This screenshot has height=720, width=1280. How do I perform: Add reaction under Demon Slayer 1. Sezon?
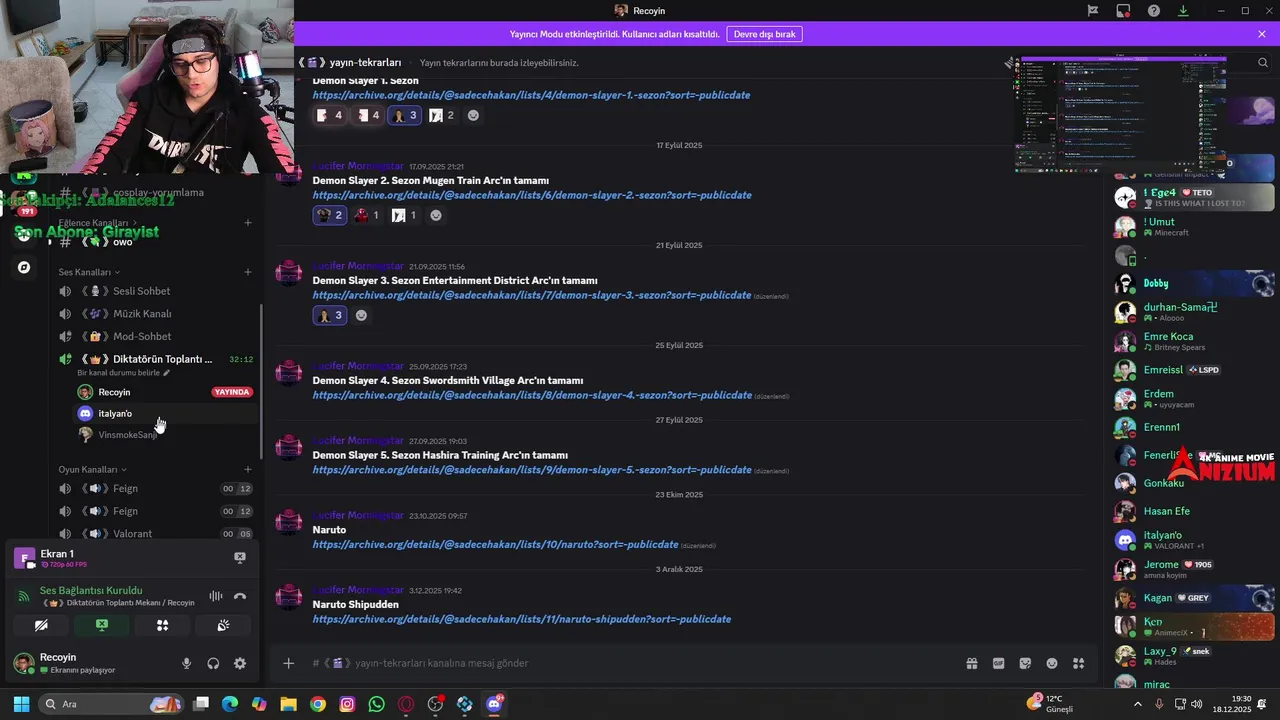(x=474, y=115)
